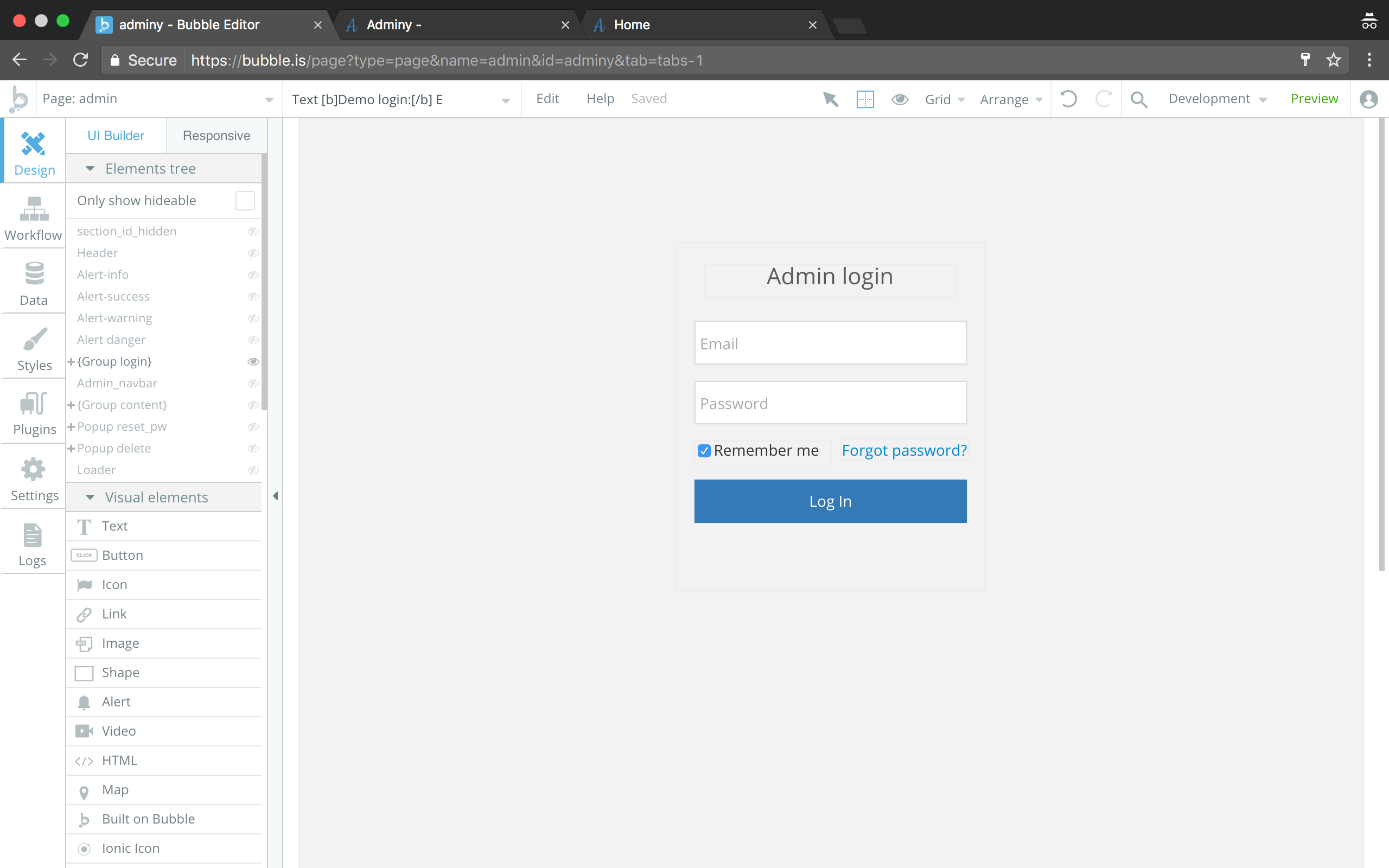
Task: Expand the Group content tree item
Action: [71, 405]
